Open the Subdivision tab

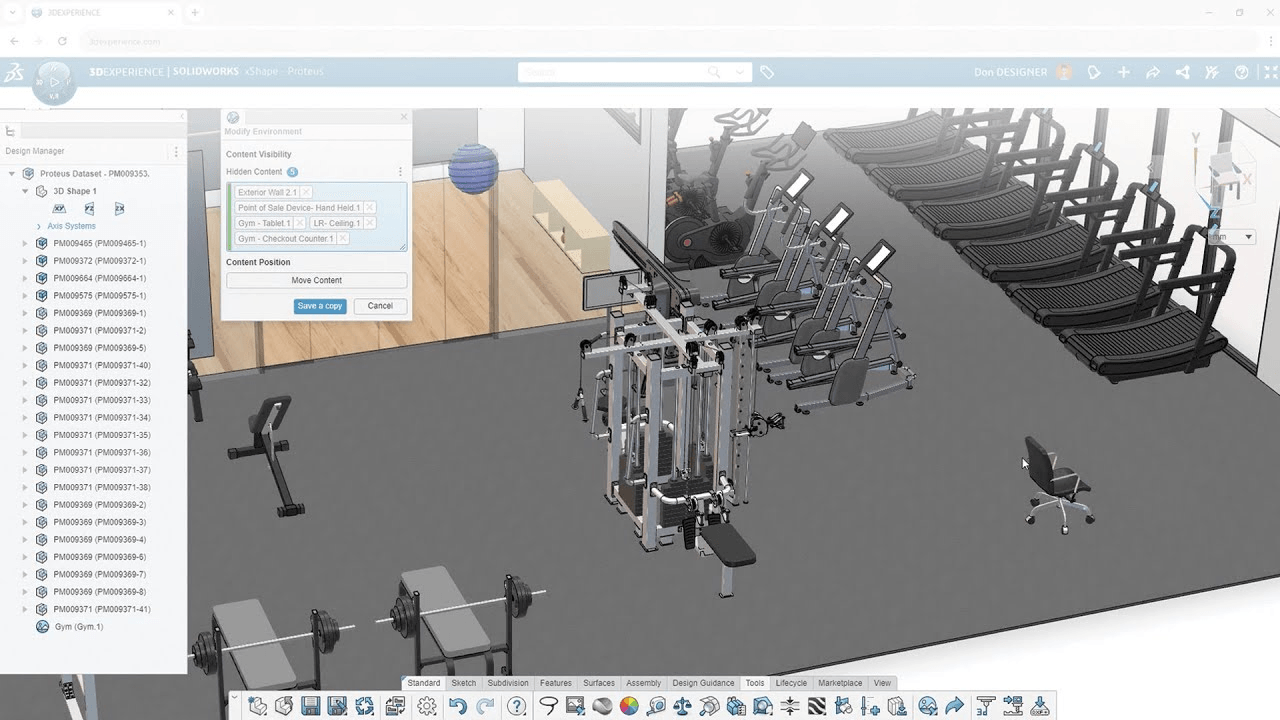[x=508, y=682]
